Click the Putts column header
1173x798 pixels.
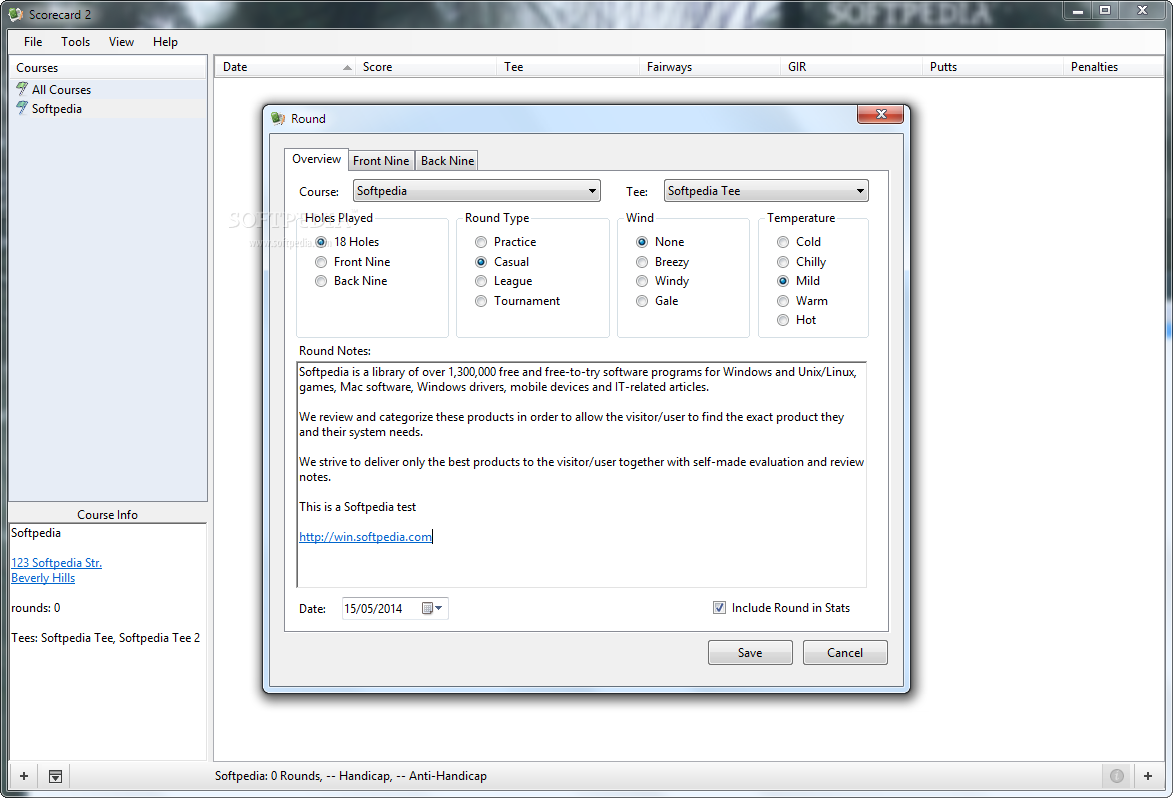pos(992,67)
